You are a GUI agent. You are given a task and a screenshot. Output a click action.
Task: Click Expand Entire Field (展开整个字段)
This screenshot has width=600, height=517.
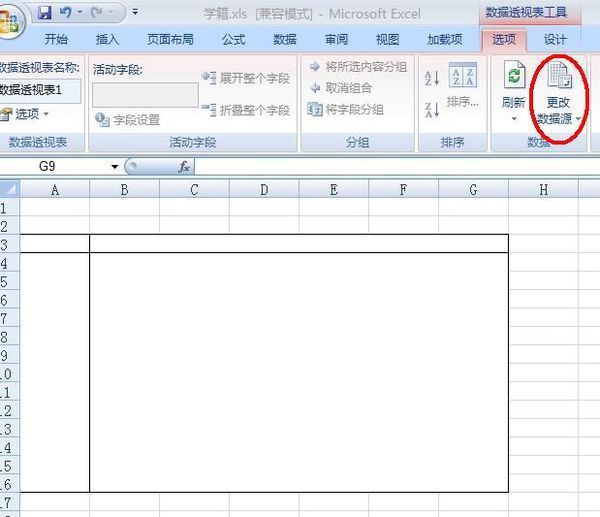246,78
